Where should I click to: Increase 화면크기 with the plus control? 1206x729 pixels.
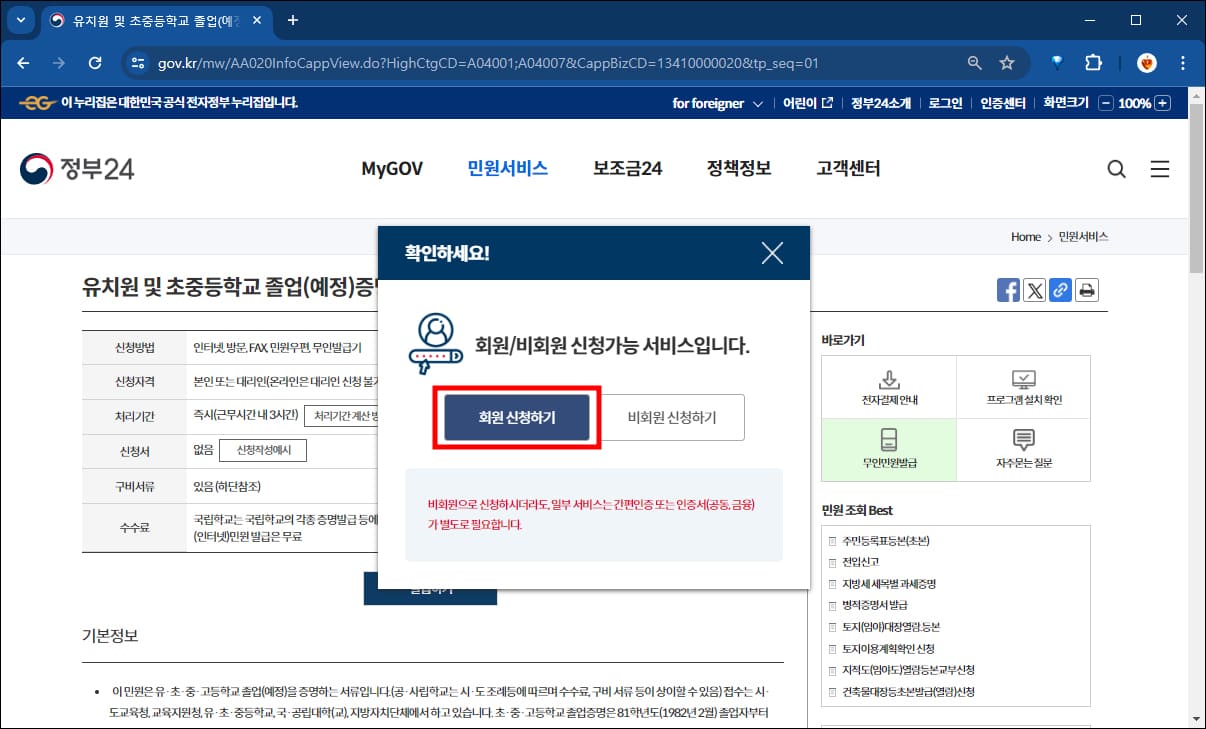(x=1161, y=102)
